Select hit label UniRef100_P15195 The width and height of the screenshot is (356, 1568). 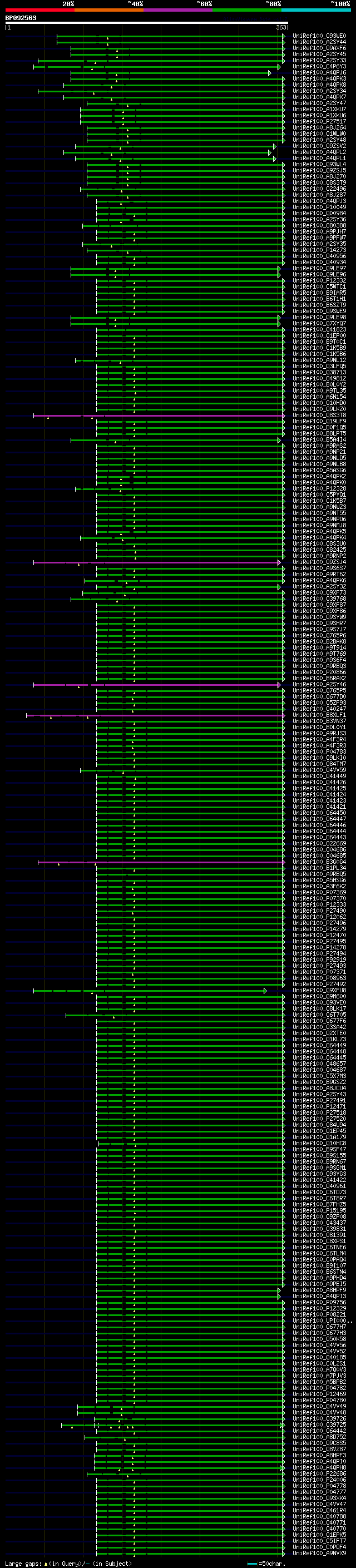point(319,1210)
